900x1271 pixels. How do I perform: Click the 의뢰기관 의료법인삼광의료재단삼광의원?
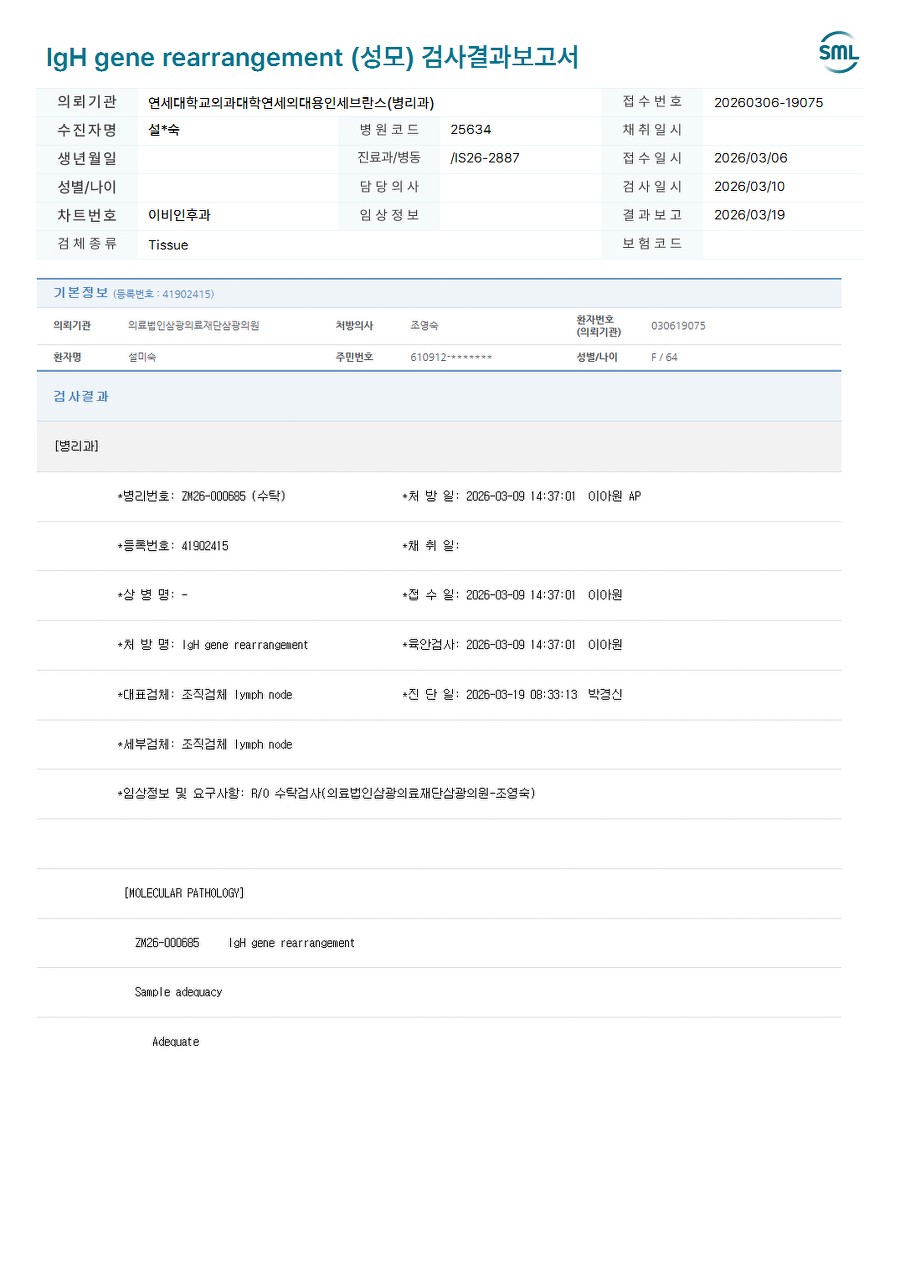(x=193, y=326)
